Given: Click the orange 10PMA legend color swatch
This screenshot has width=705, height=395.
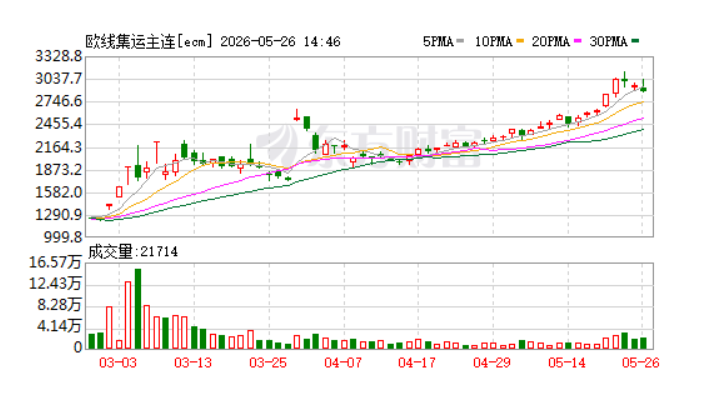Looking at the screenshot, I should tap(520, 41).
